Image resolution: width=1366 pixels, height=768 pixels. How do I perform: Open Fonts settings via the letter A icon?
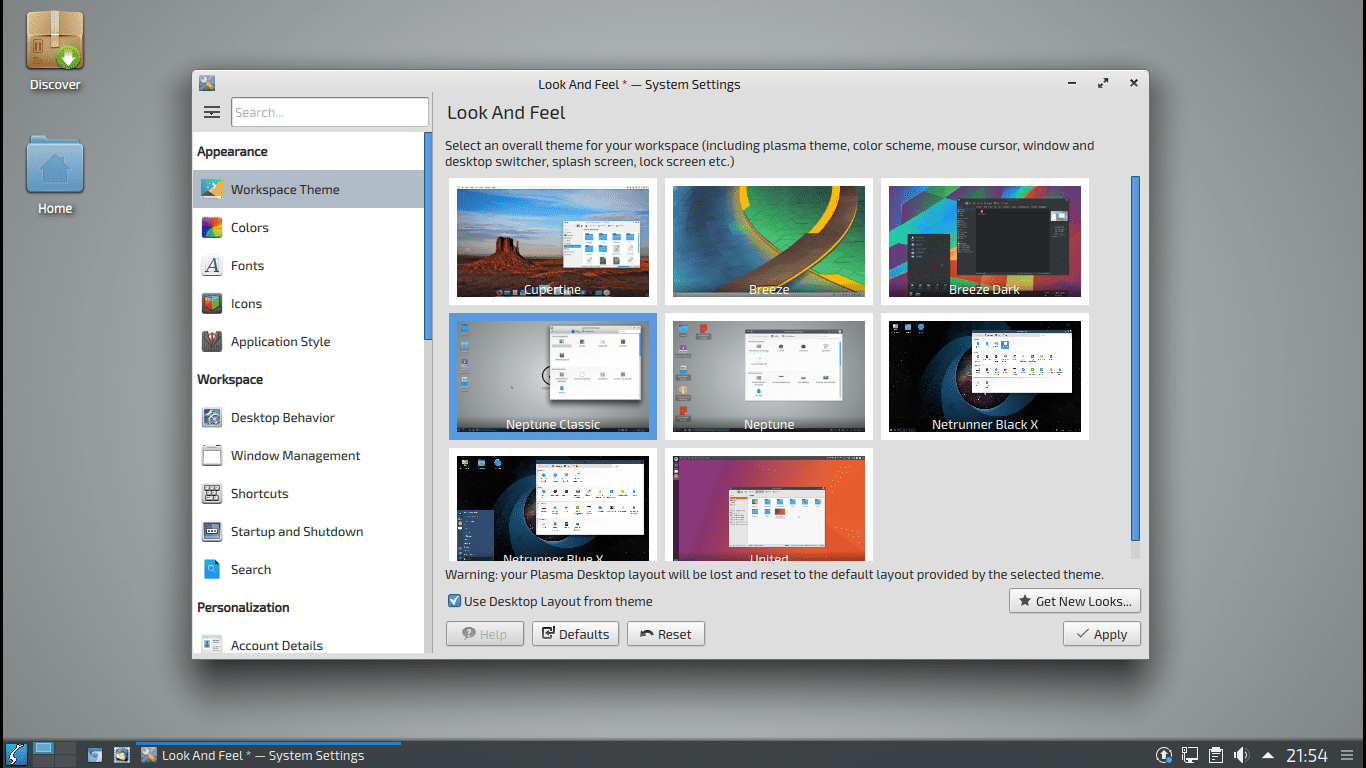(x=211, y=265)
